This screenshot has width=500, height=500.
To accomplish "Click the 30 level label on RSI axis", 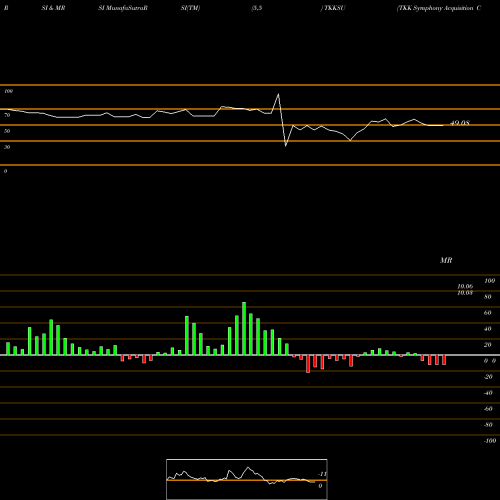I will (x=7, y=147).
